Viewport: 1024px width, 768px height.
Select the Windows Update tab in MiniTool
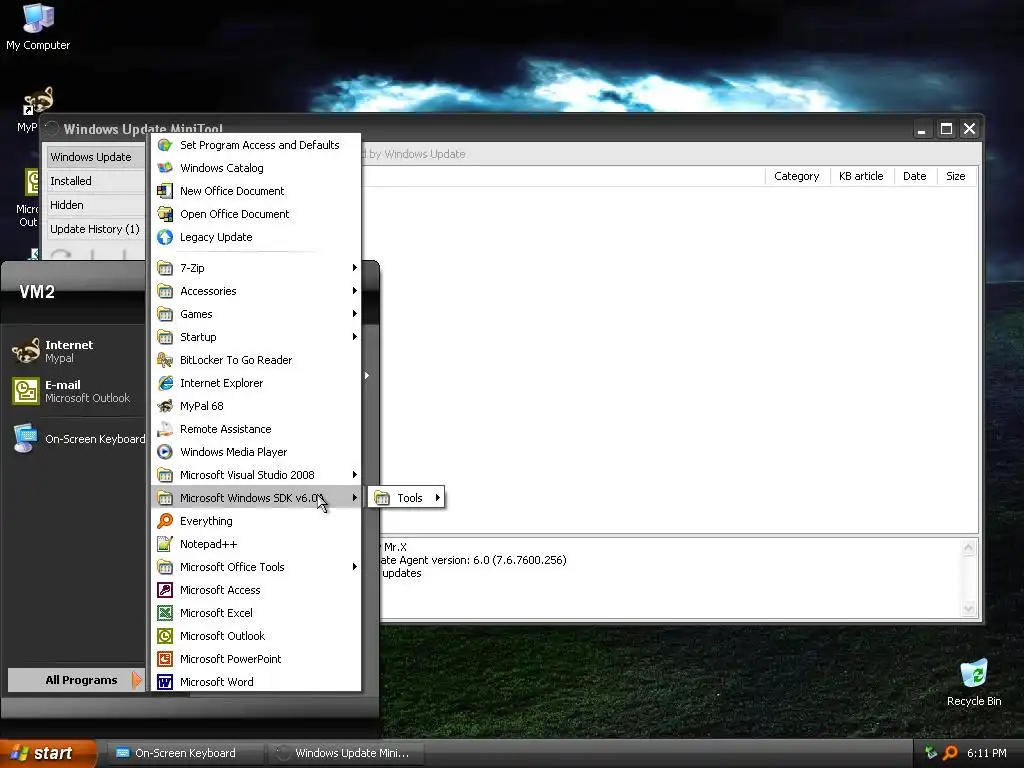point(95,157)
